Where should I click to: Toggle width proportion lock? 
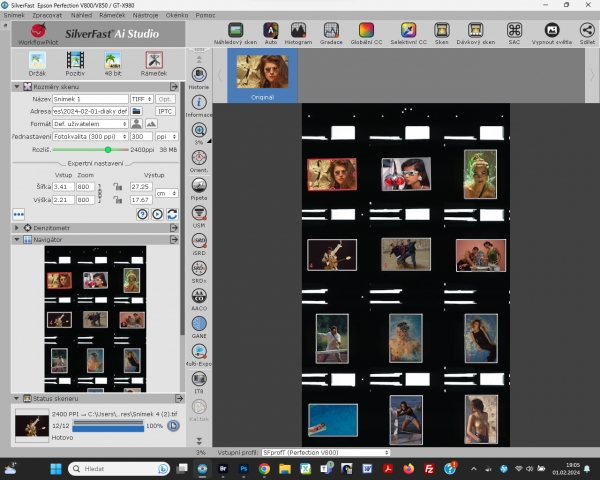click(x=117, y=187)
